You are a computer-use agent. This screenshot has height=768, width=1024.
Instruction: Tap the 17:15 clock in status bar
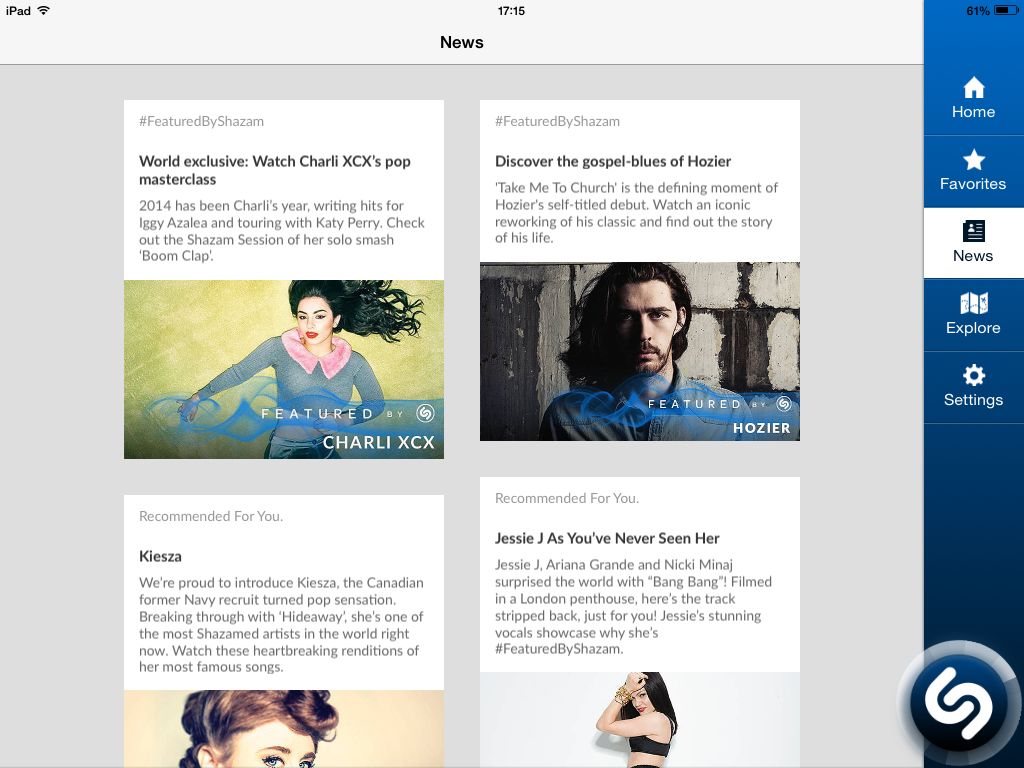pos(511,10)
